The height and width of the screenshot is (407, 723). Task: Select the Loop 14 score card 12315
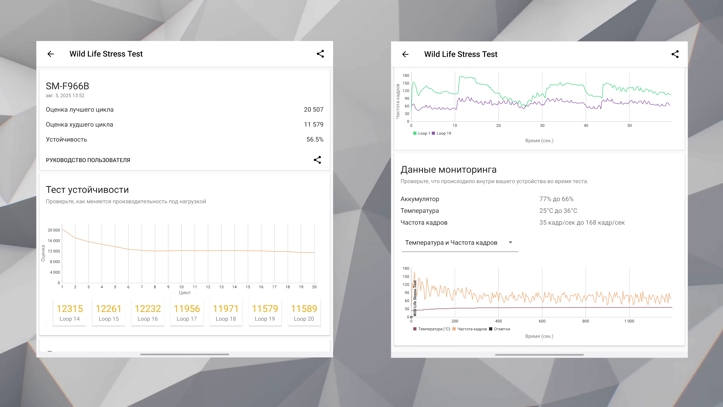point(70,312)
